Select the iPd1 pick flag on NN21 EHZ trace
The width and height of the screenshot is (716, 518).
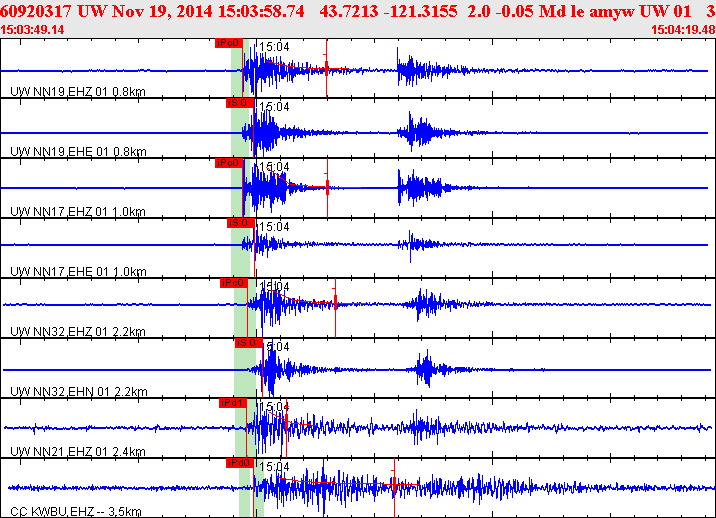tap(232, 403)
